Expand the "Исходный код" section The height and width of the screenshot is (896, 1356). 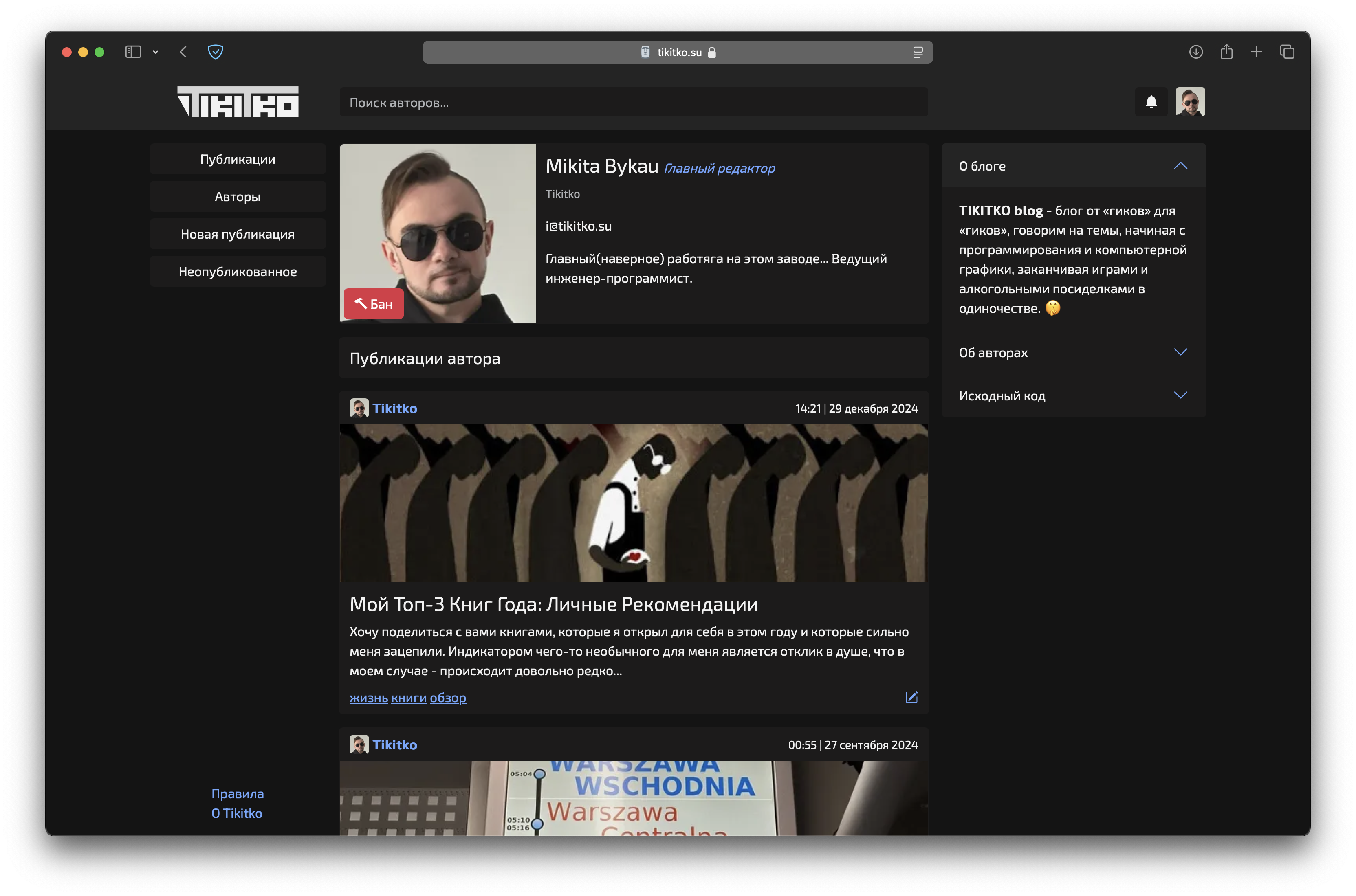coord(1180,395)
